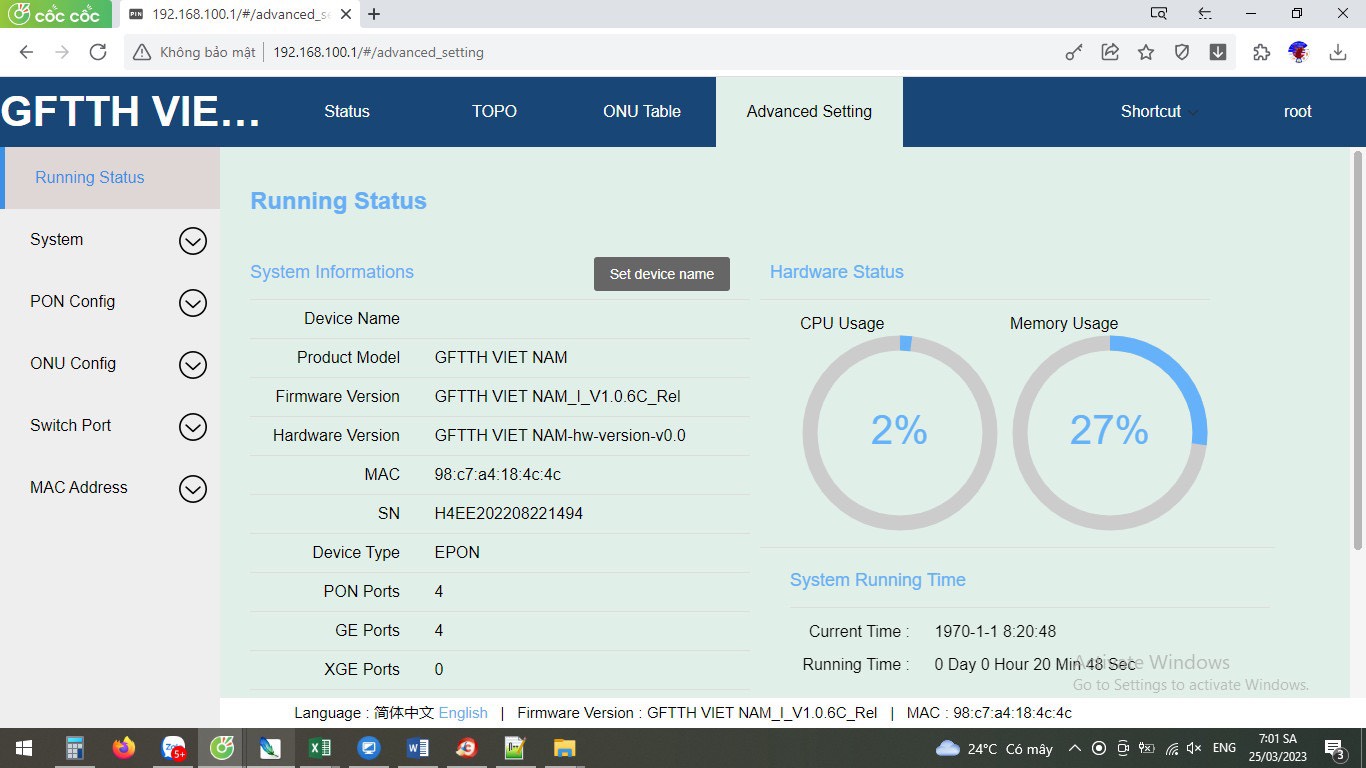Screen dimensions: 1366x768
Task: Click the Set device name button
Action: coord(661,274)
